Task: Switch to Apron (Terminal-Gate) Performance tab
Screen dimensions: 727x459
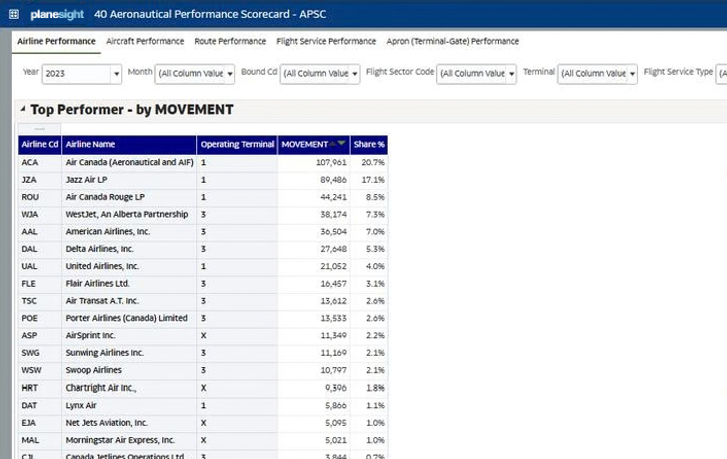Action: [x=453, y=41]
